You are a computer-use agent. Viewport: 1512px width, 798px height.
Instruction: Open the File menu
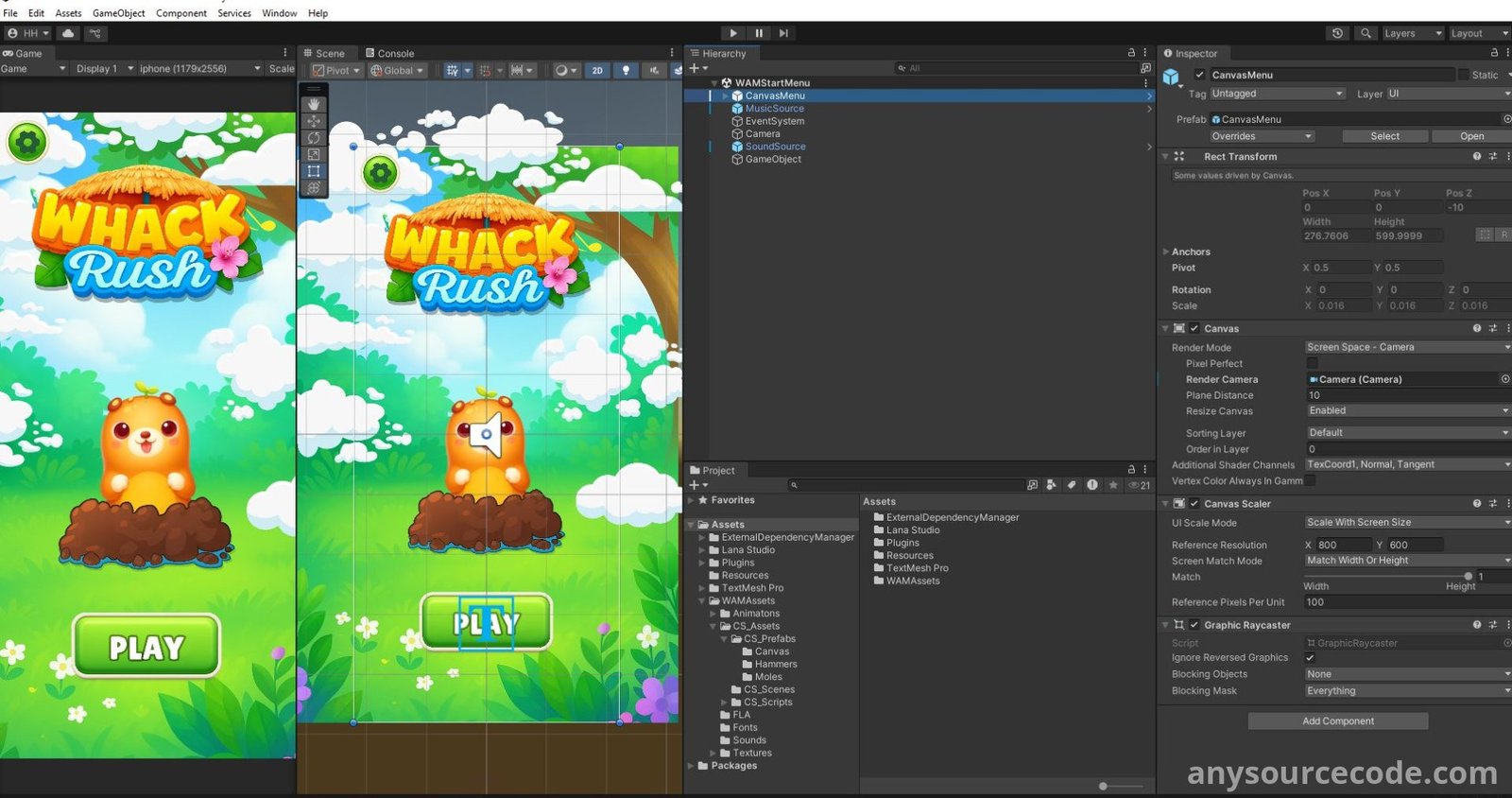pyautogui.click(x=10, y=13)
